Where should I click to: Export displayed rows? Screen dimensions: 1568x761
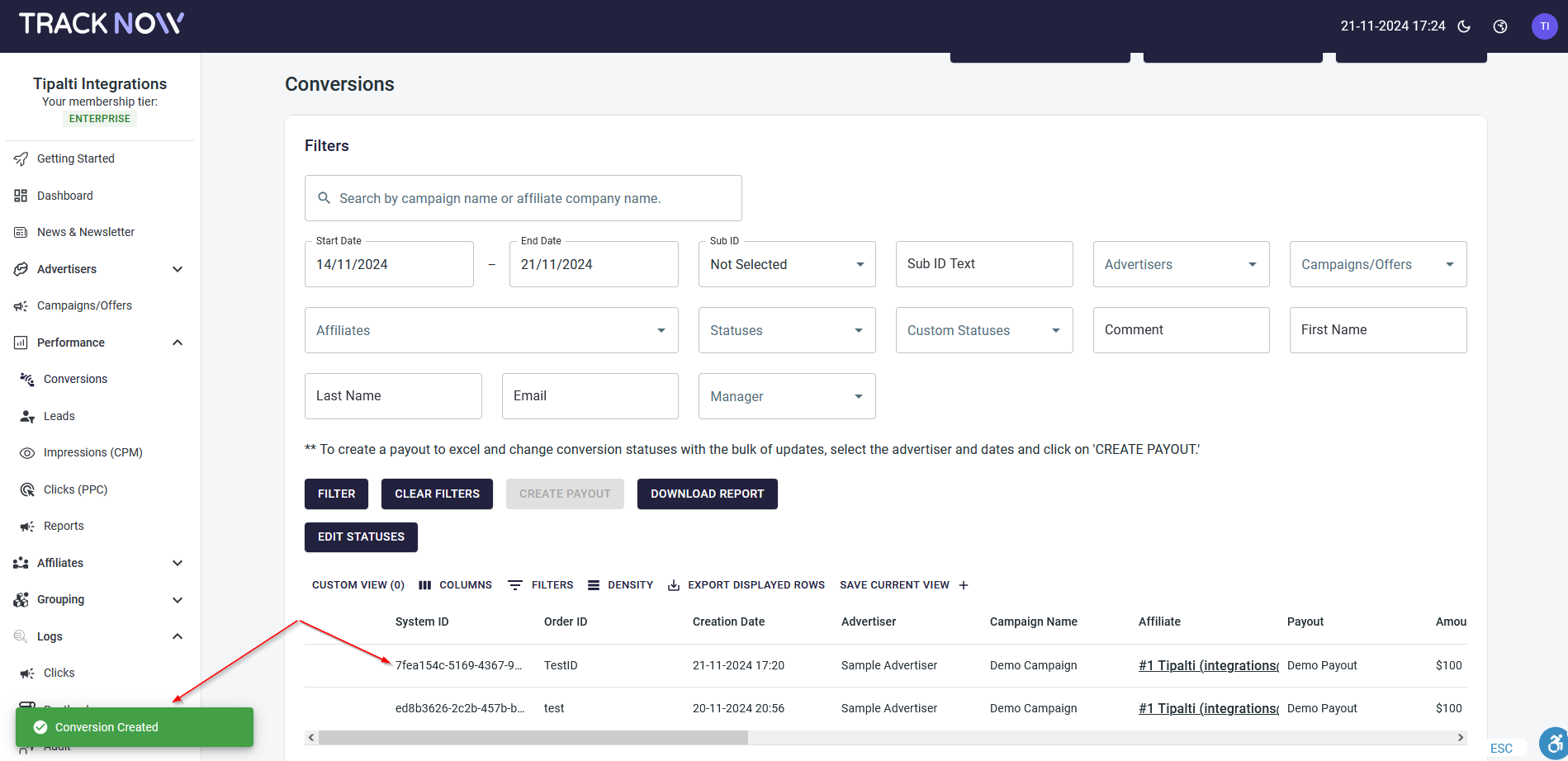click(746, 585)
